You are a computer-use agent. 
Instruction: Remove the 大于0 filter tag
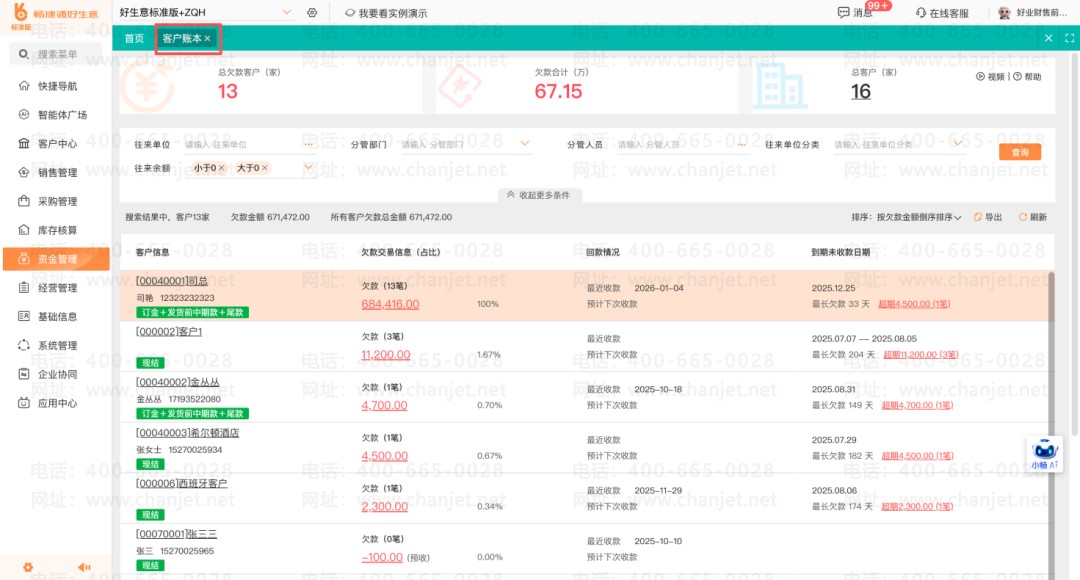point(264,168)
